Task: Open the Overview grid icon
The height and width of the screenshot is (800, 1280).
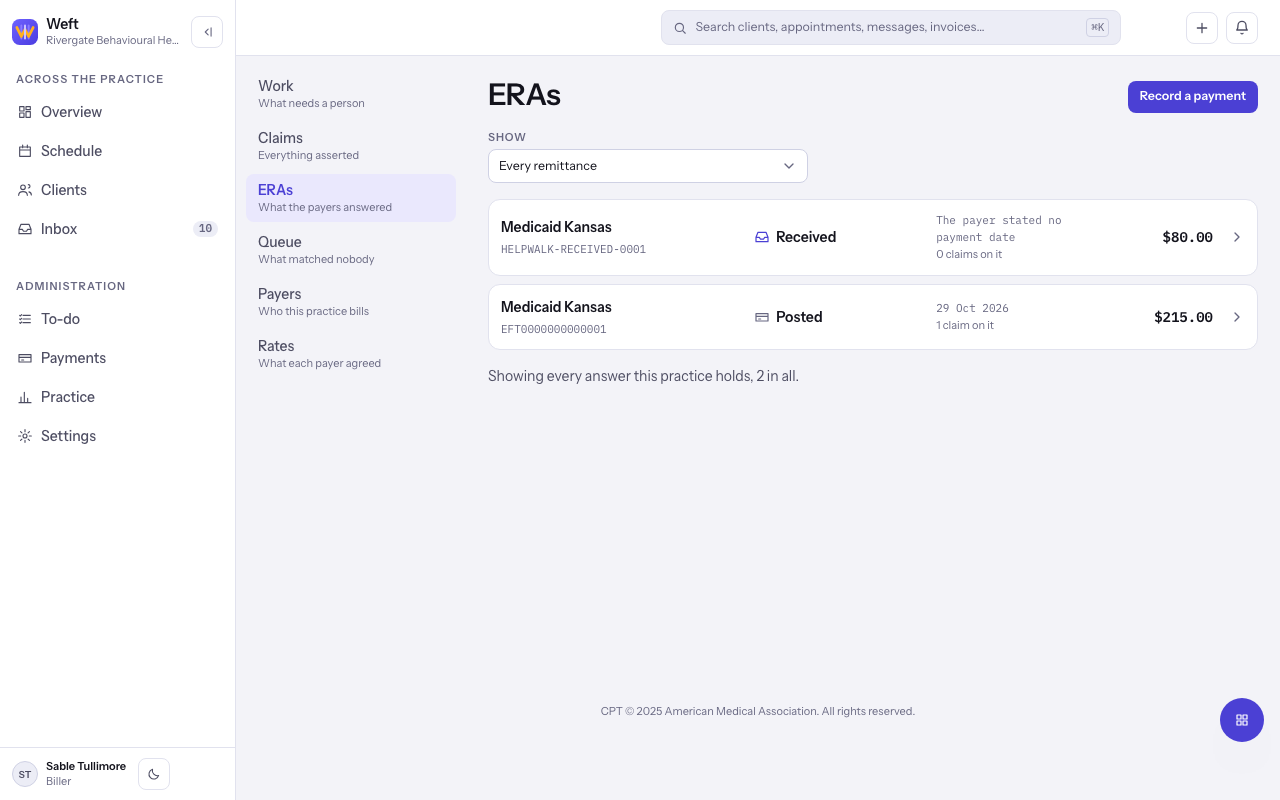Action: 25,112
